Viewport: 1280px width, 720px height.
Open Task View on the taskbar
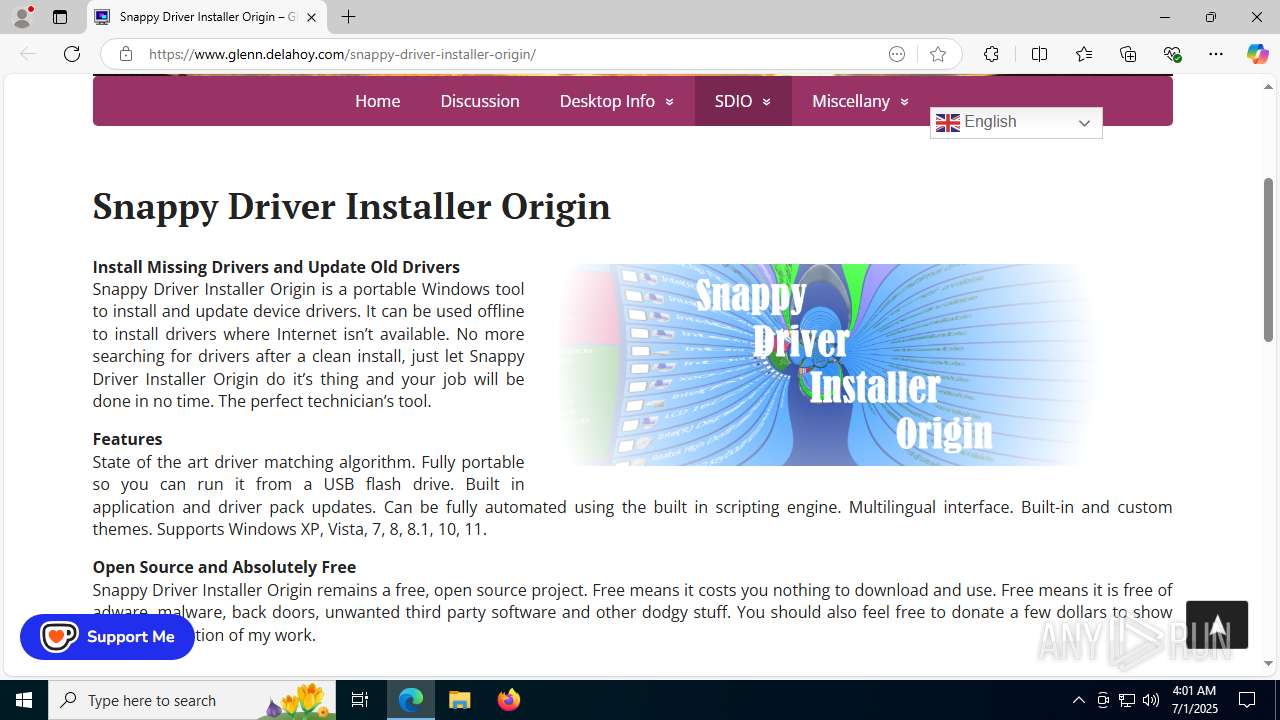(360, 700)
